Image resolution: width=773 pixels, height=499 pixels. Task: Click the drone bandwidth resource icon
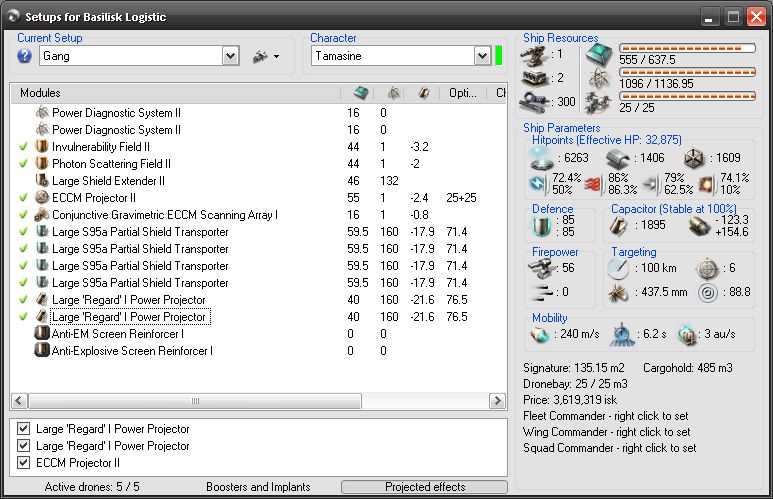(x=598, y=103)
